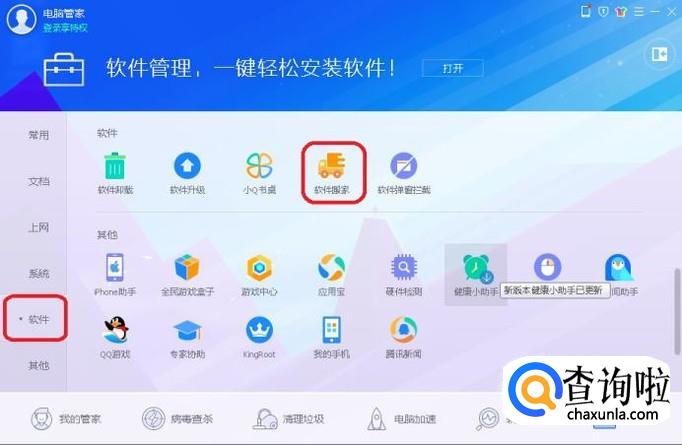Open the 软件搬家 truck icon

(332, 166)
